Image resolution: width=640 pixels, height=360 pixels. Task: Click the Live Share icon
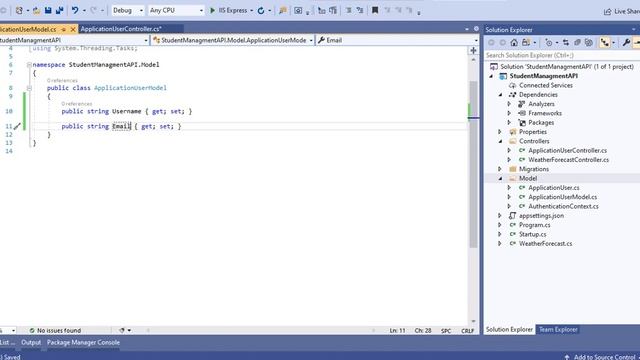pos(607,11)
